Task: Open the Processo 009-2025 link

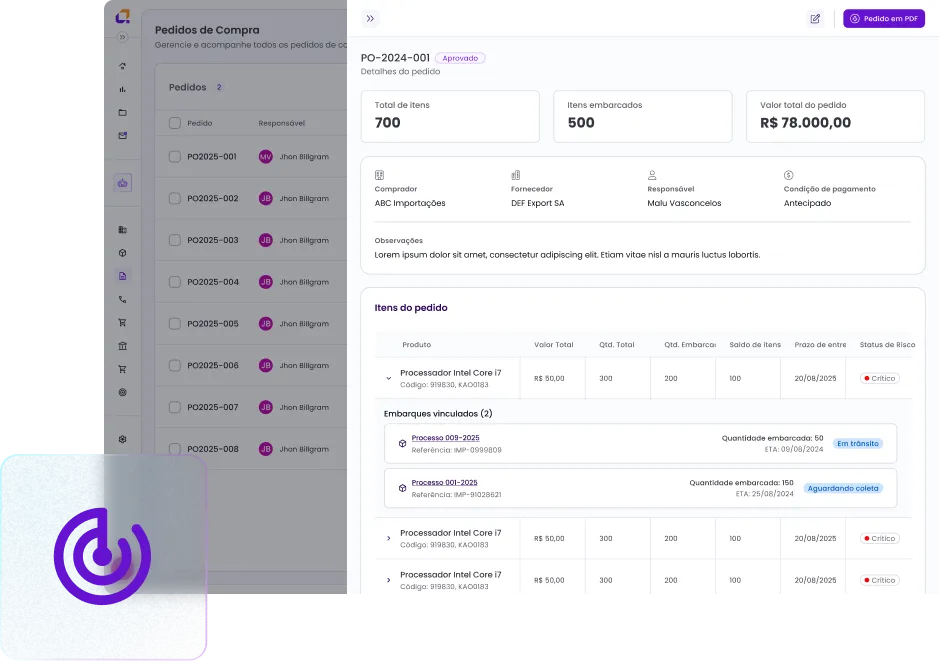Action: [446, 438]
